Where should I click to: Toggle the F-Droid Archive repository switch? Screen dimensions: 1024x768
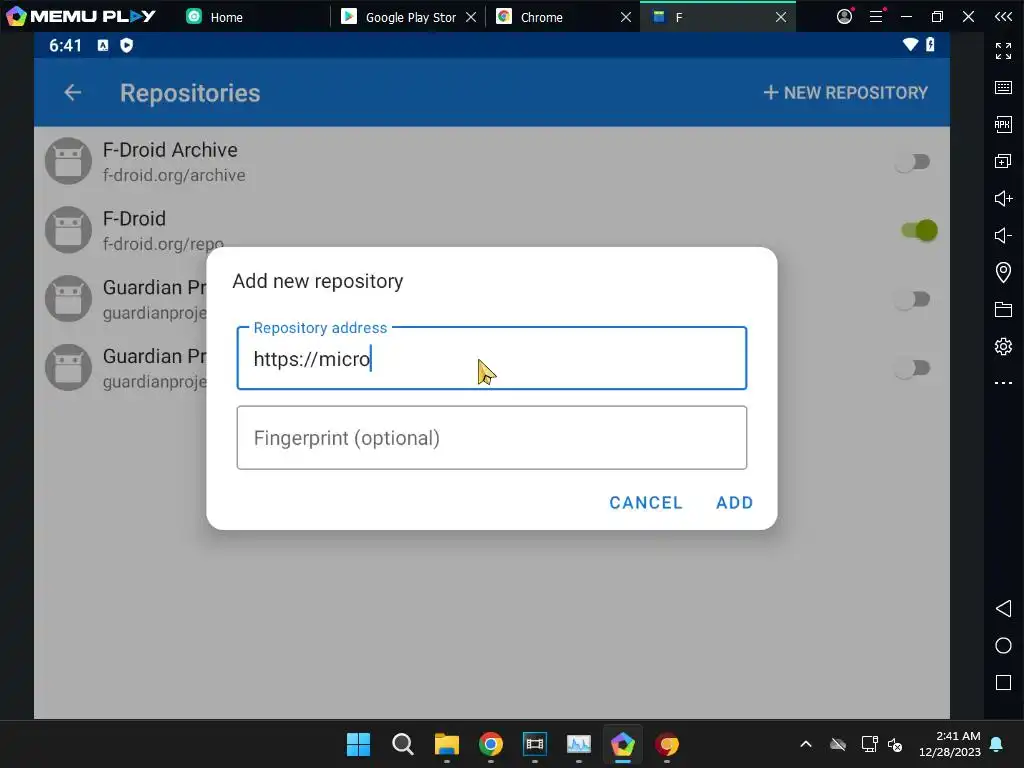(x=913, y=162)
